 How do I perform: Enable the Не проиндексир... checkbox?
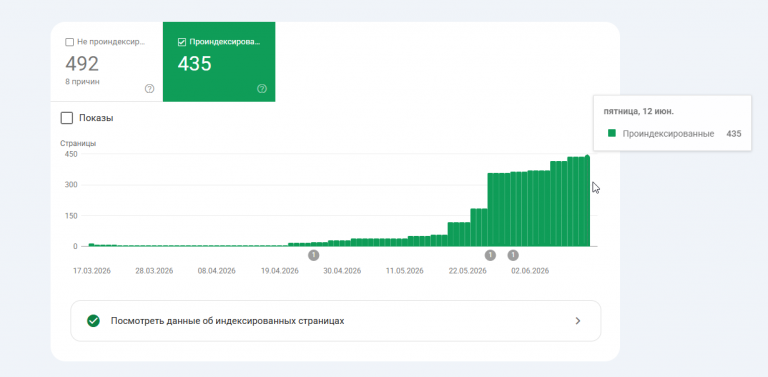pyautogui.click(x=70, y=42)
